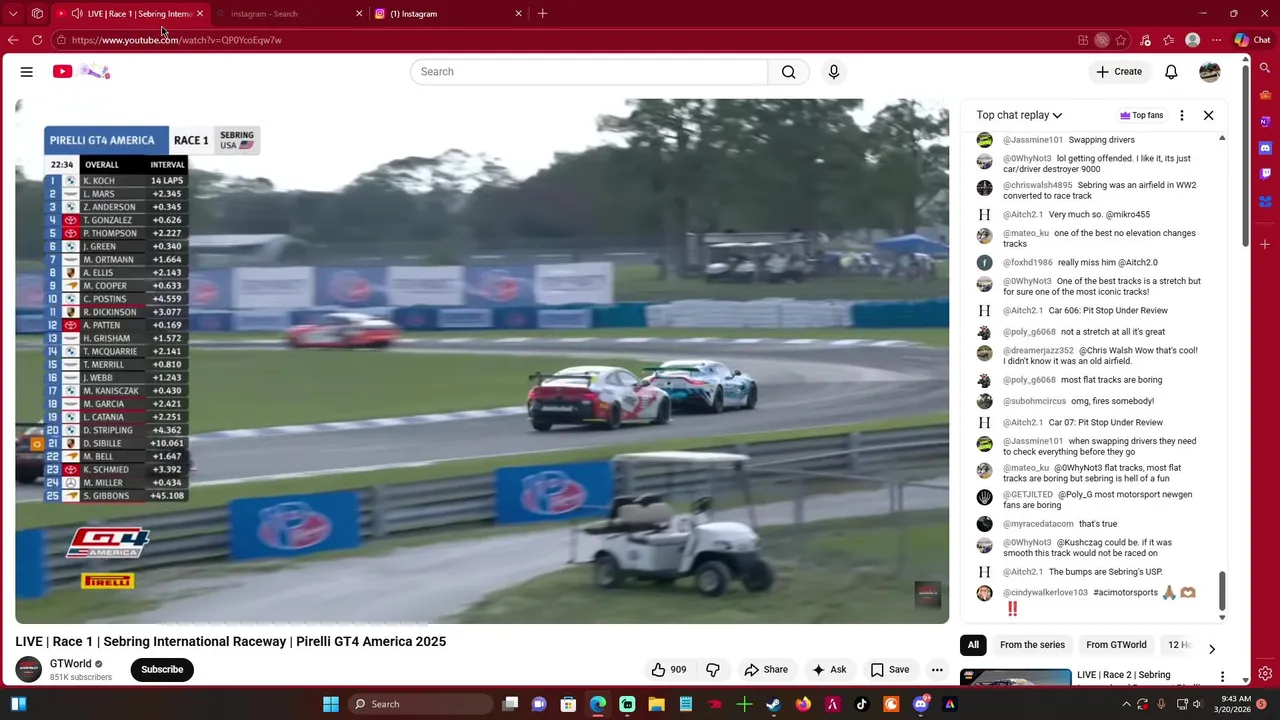Save the video to a playlist
This screenshot has width=1280, height=720.
click(890, 670)
